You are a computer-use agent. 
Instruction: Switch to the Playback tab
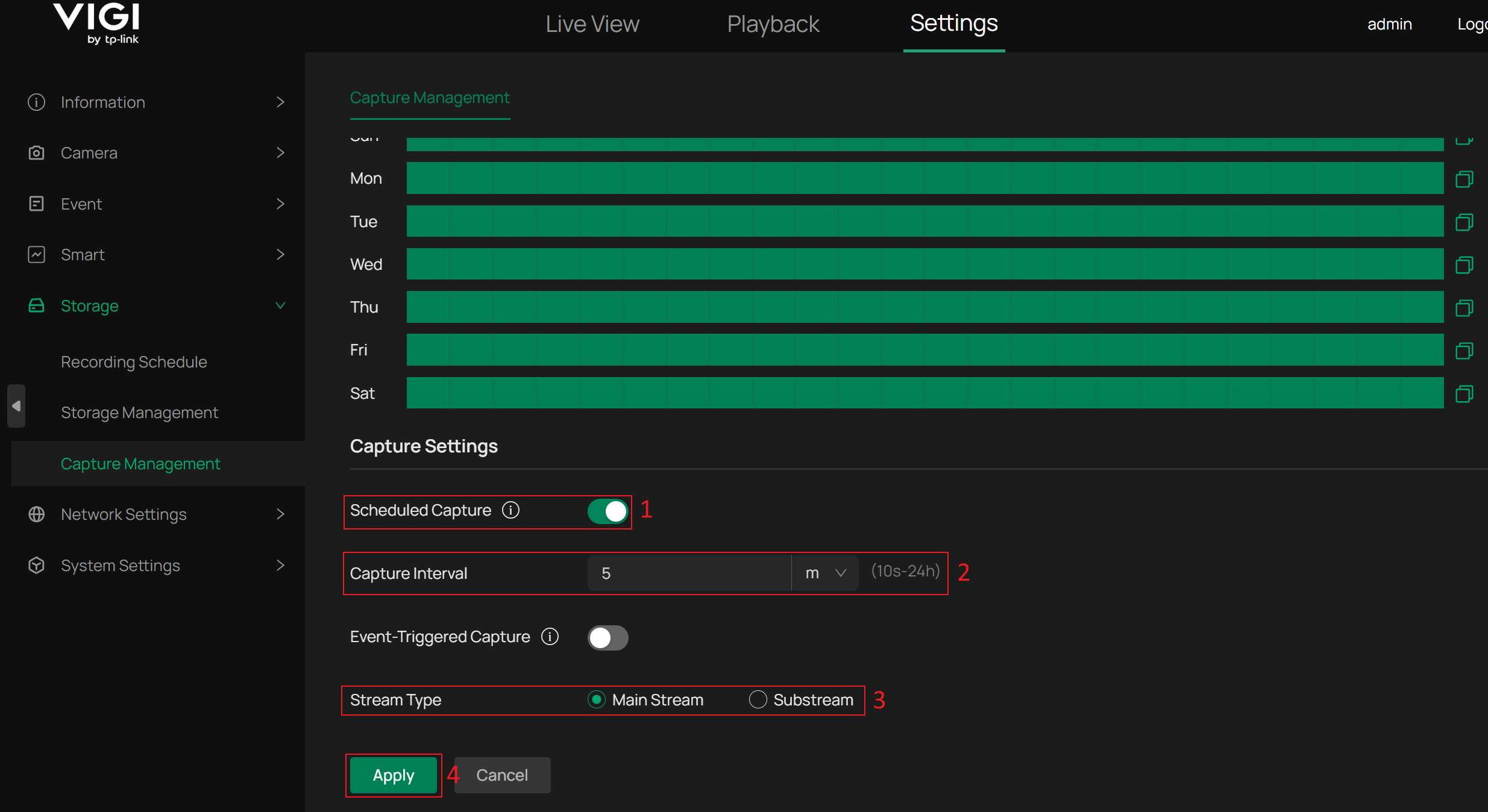(773, 24)
